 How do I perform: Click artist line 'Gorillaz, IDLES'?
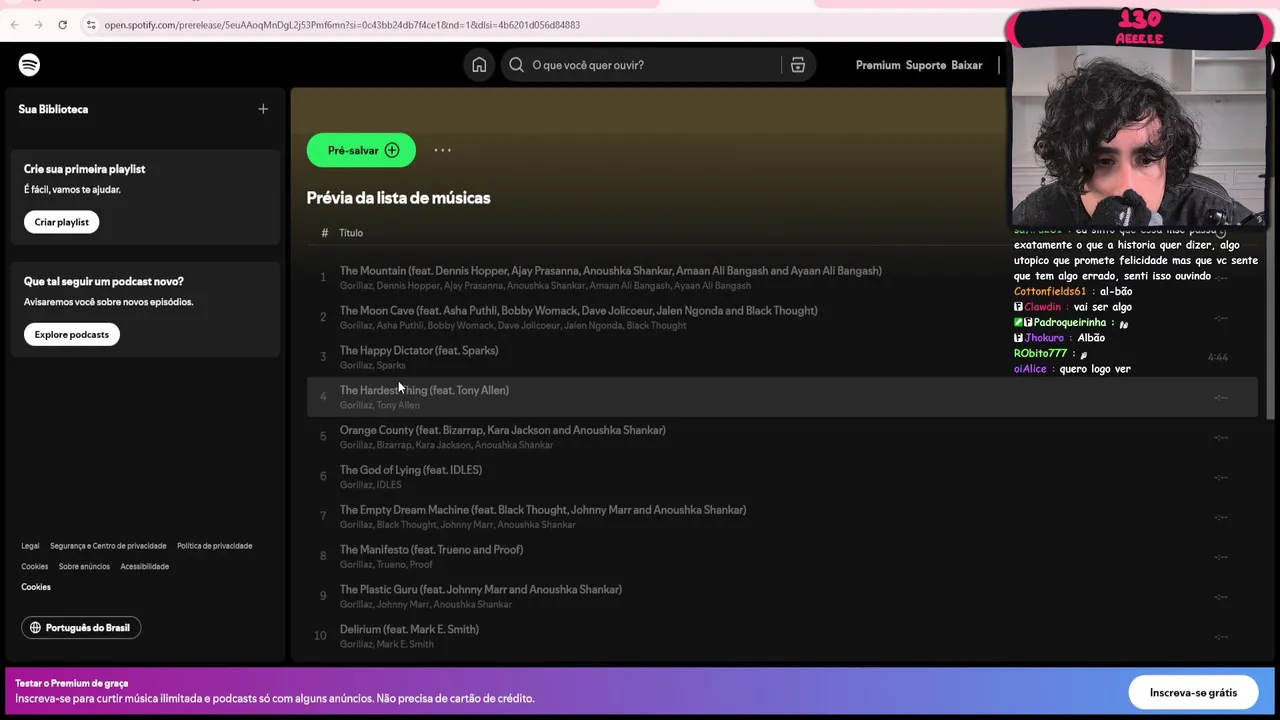click(x=370, y=485)
